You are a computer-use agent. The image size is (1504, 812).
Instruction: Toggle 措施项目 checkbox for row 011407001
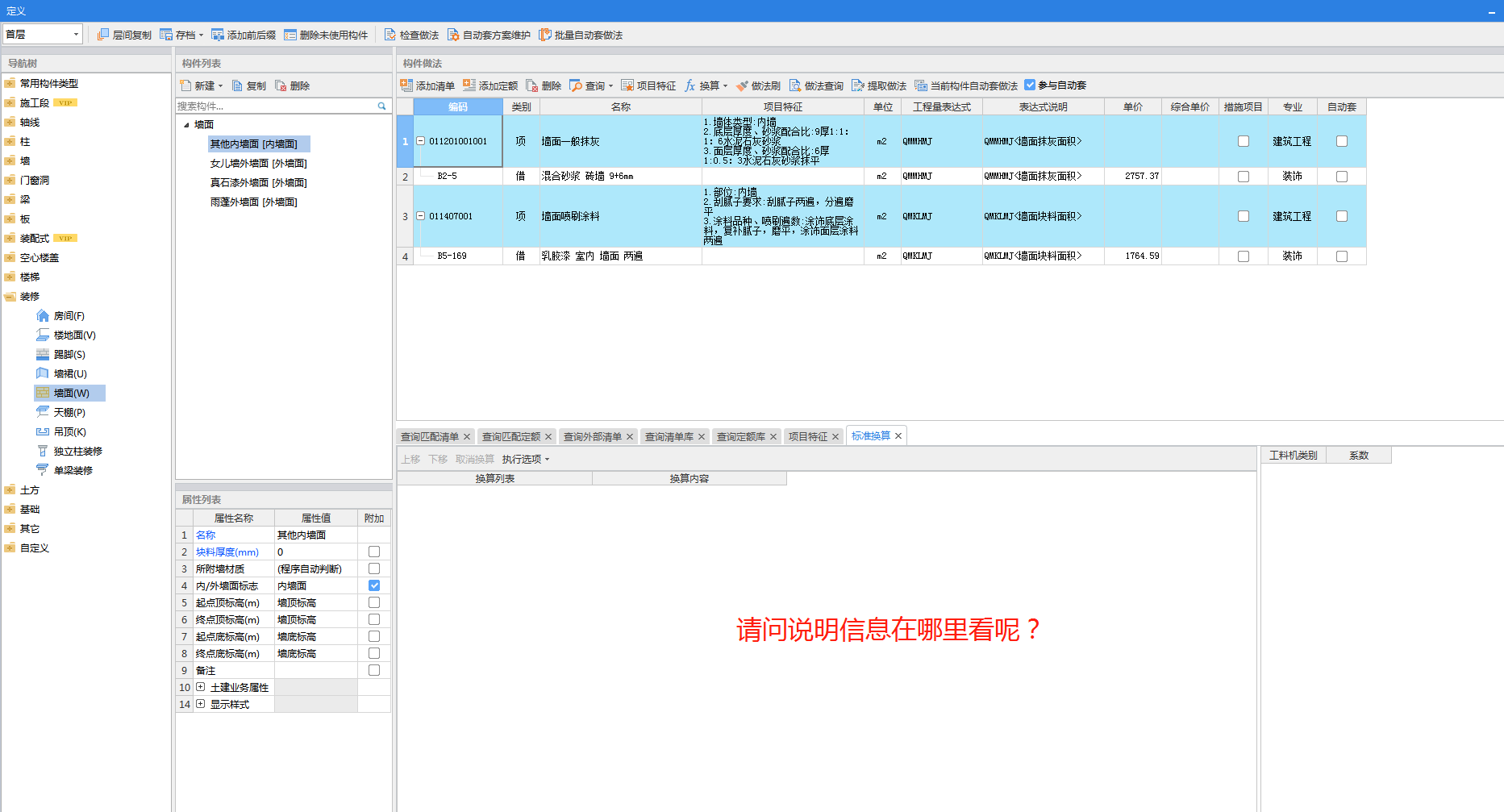[1244, 216]
